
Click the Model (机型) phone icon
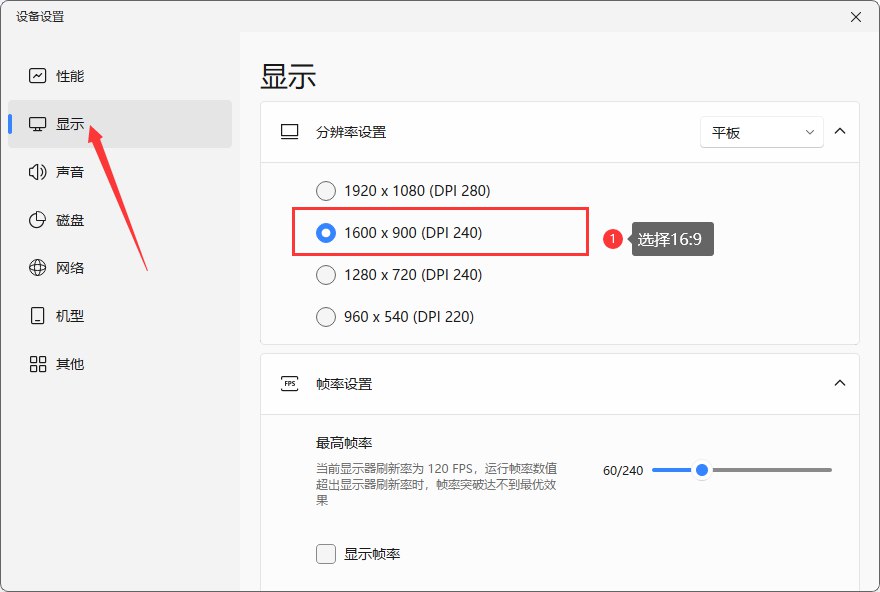tap(38, 316)
